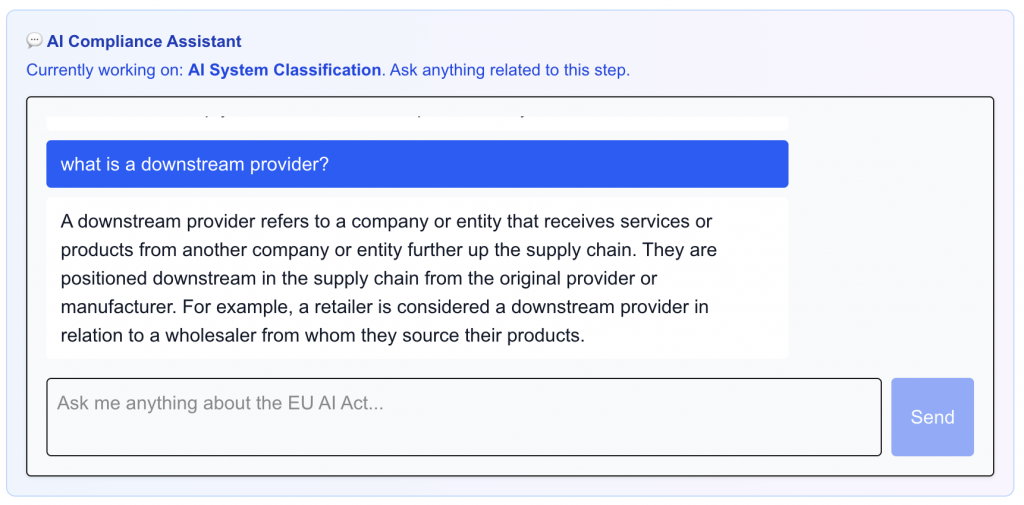The image size is (1024, 505).
Task: Focus the 'Ask me anything about the EU AI Act' field
Action: [x=463, y=416]
